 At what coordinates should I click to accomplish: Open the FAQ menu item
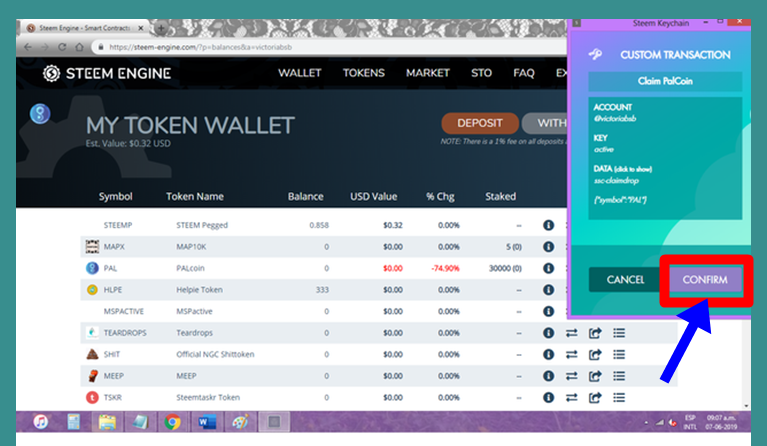point(523,73)
